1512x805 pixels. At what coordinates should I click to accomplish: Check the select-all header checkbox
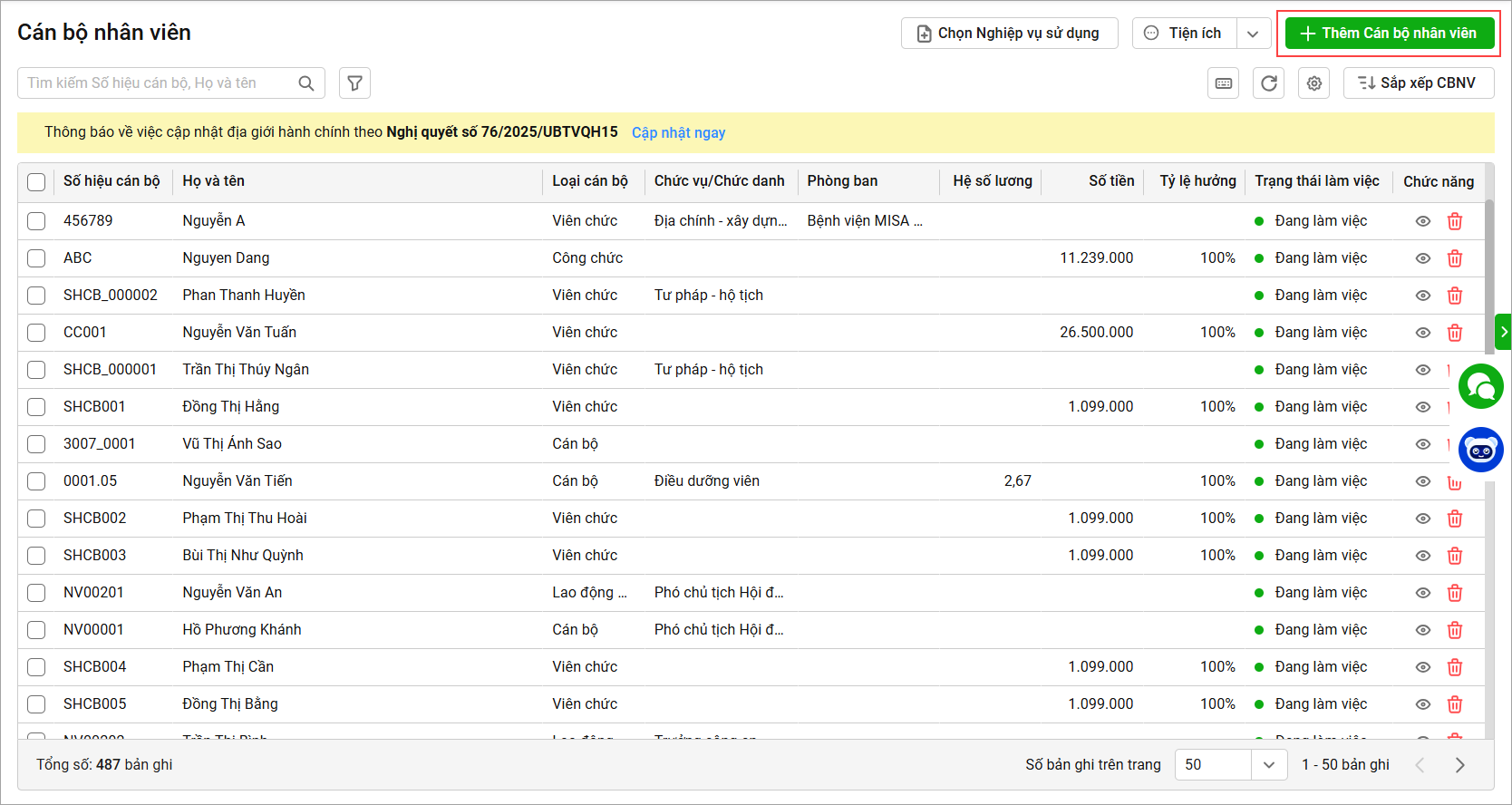[36, 182]
